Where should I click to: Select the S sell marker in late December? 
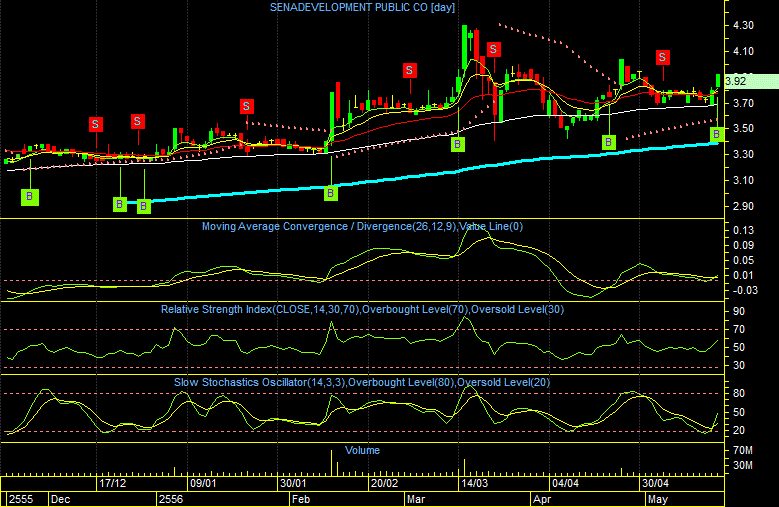pyautogui.click(x=138, y=121)
